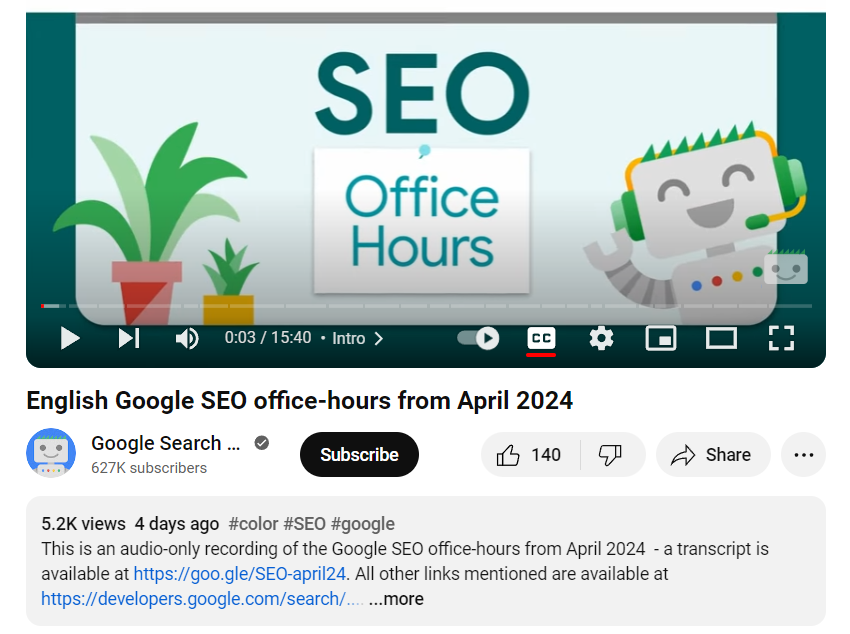Image resolution: width=850 pixels, height=634 pixels.
Task: Share the video
Action: pos(713,455)
